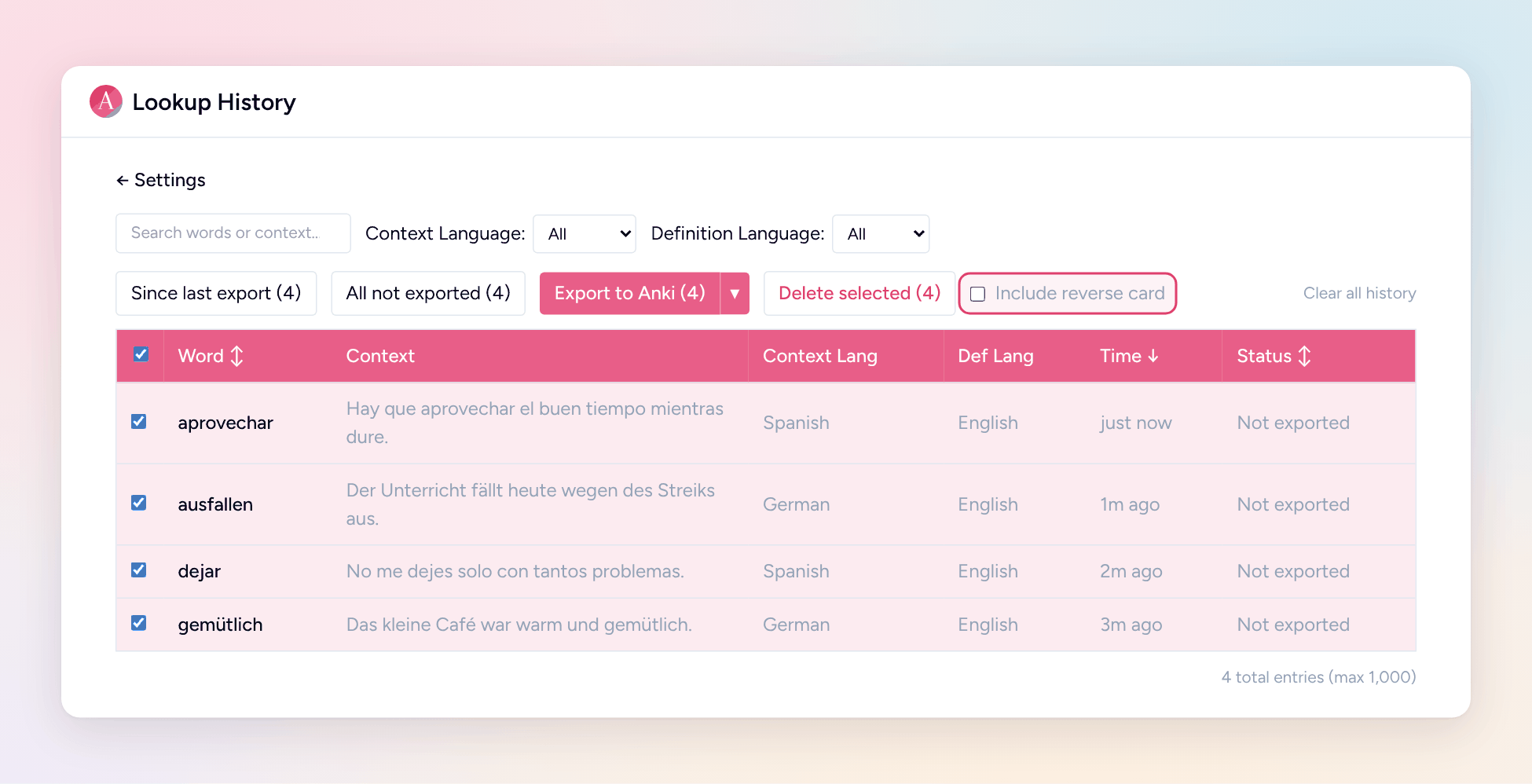Click the word ausfallen
Image resolution: width=1532 pixels, height=784 pixels.
215,504
